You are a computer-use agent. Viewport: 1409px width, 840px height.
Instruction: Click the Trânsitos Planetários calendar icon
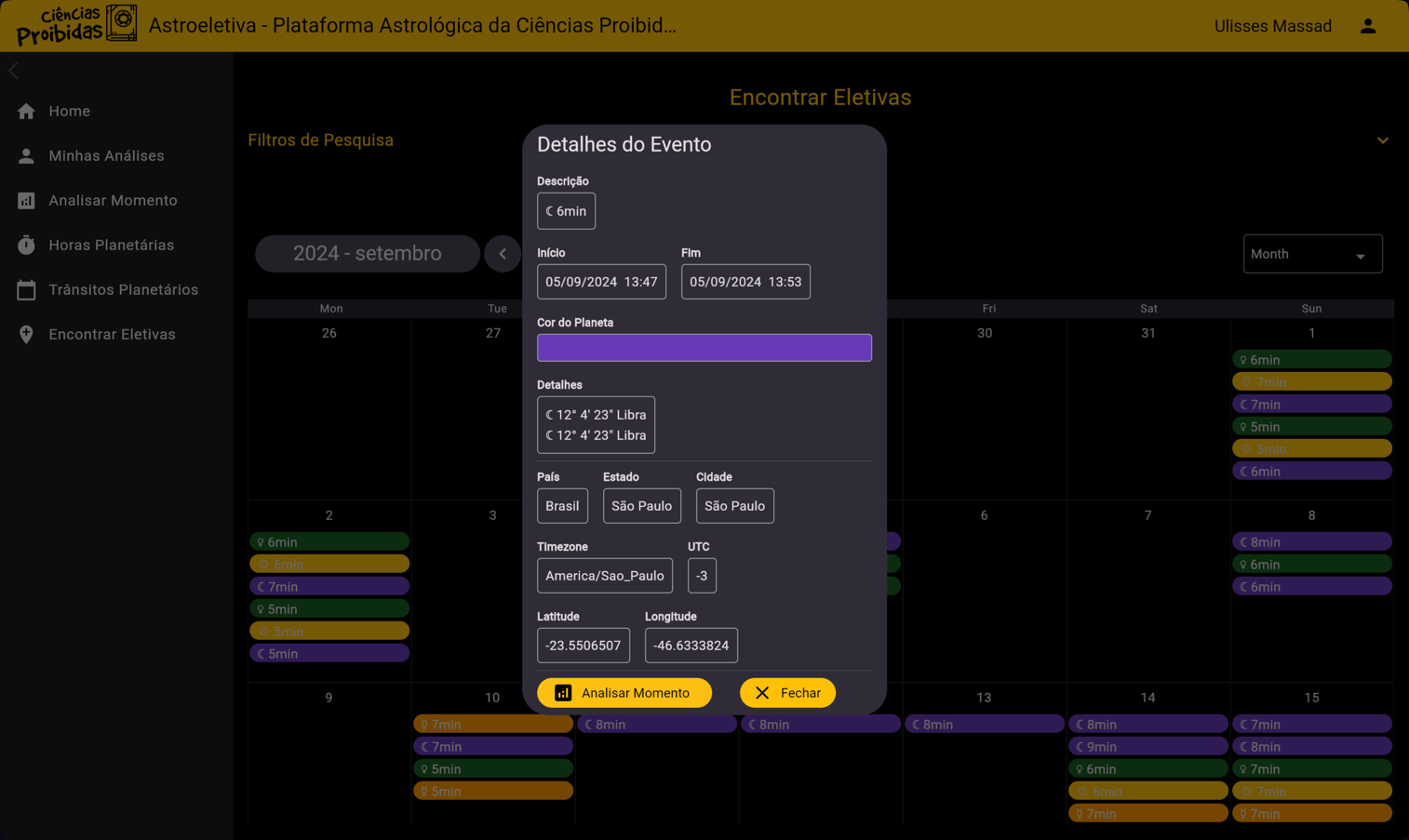pyautogui.click(x=26, y=290)
